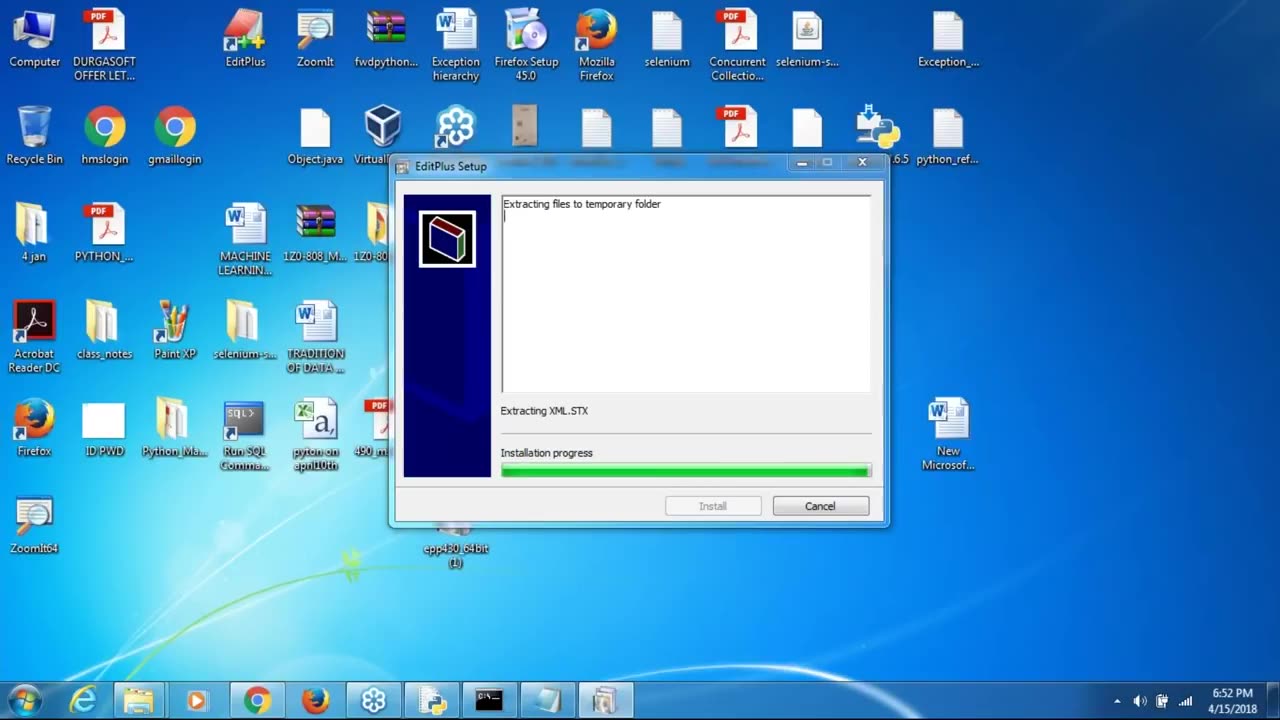Select the class_notes folder
The height and width of the screenshot is (720, 1280).
pos(104,330)
